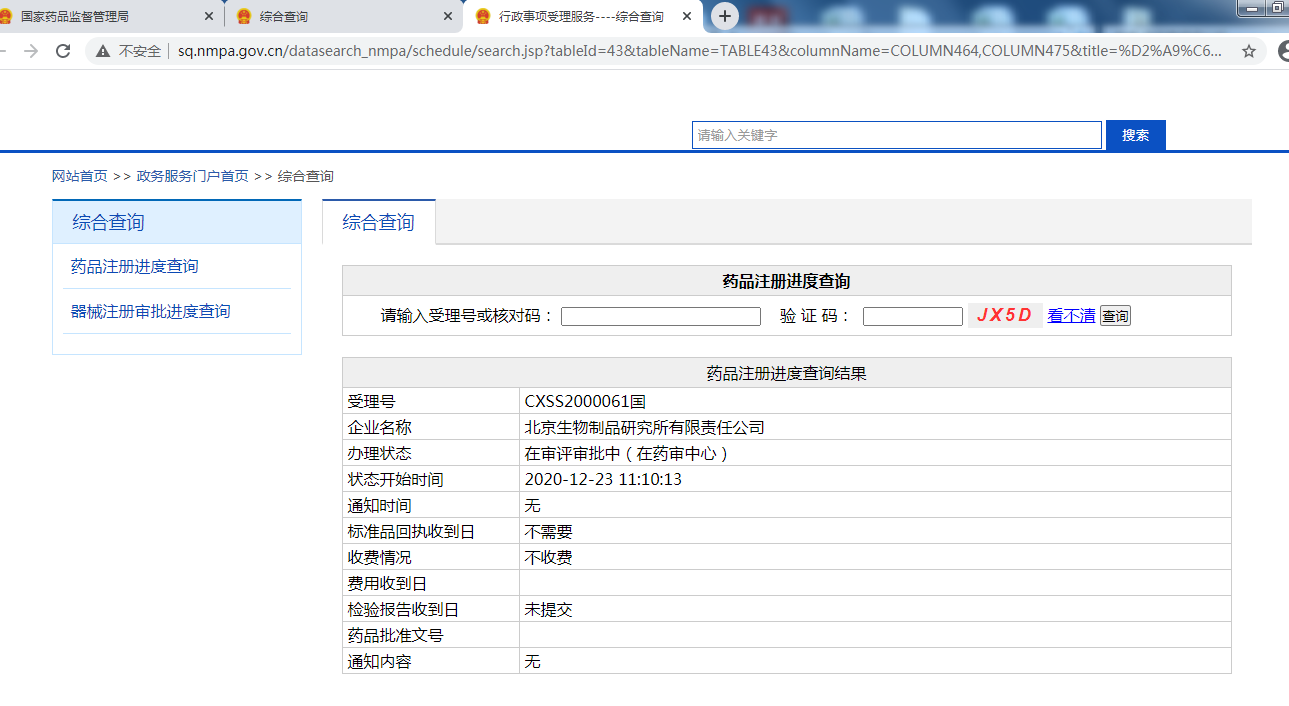Click the 不收费 cell value
The image size is (1289, 706).
tap(548, 557)
